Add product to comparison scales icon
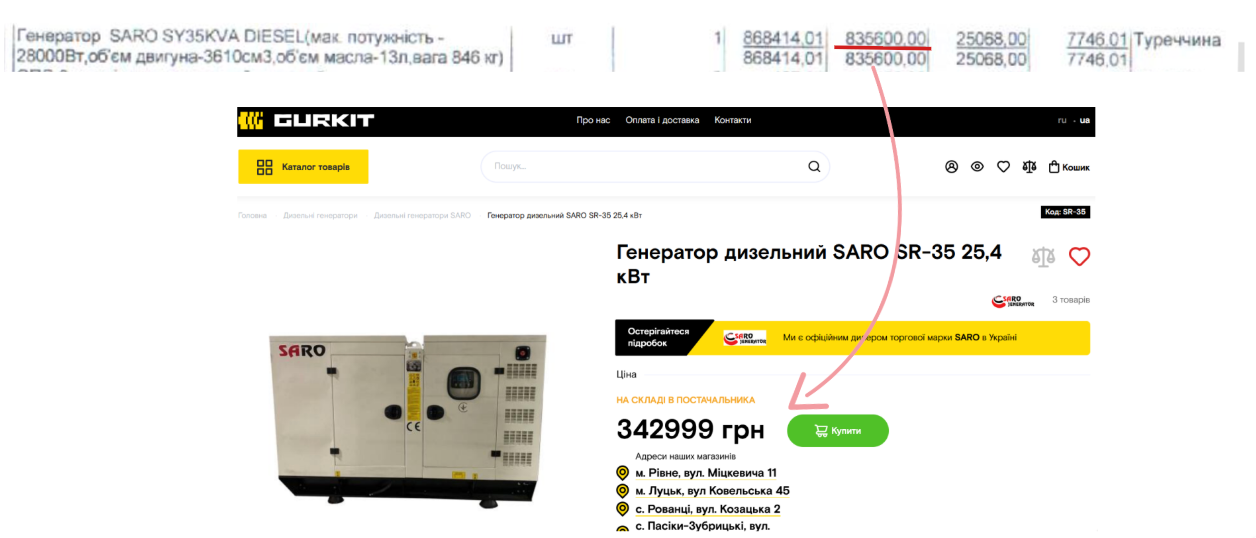Screen dimensions: 1256x538 [x=1043, y=256]
